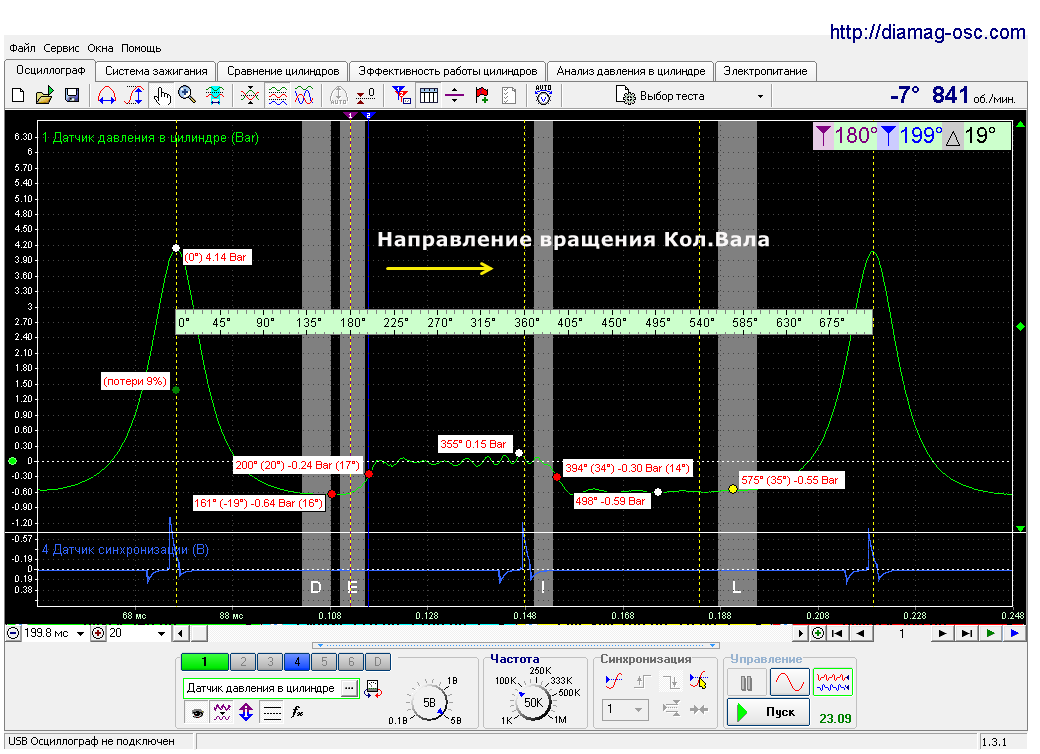Toggle channel D button

point(377,662)
